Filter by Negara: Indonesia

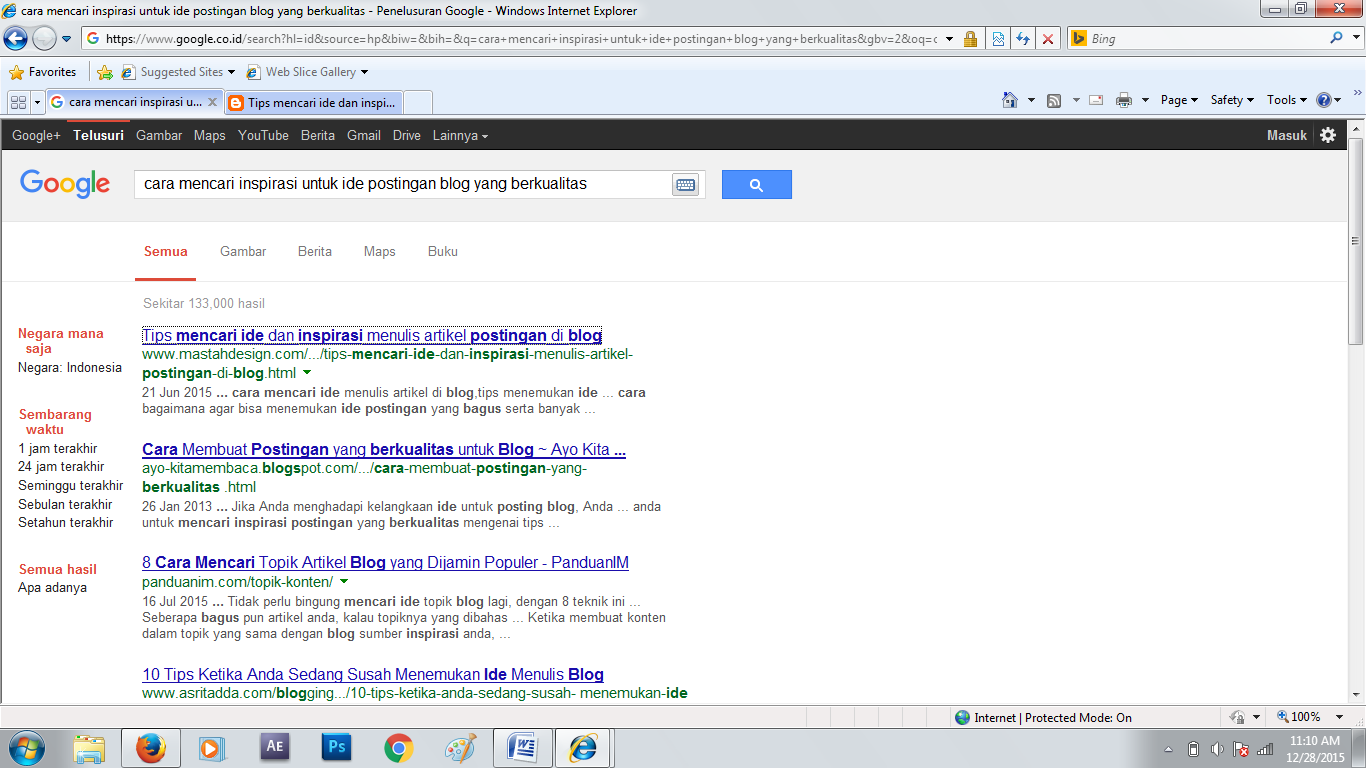70,367
